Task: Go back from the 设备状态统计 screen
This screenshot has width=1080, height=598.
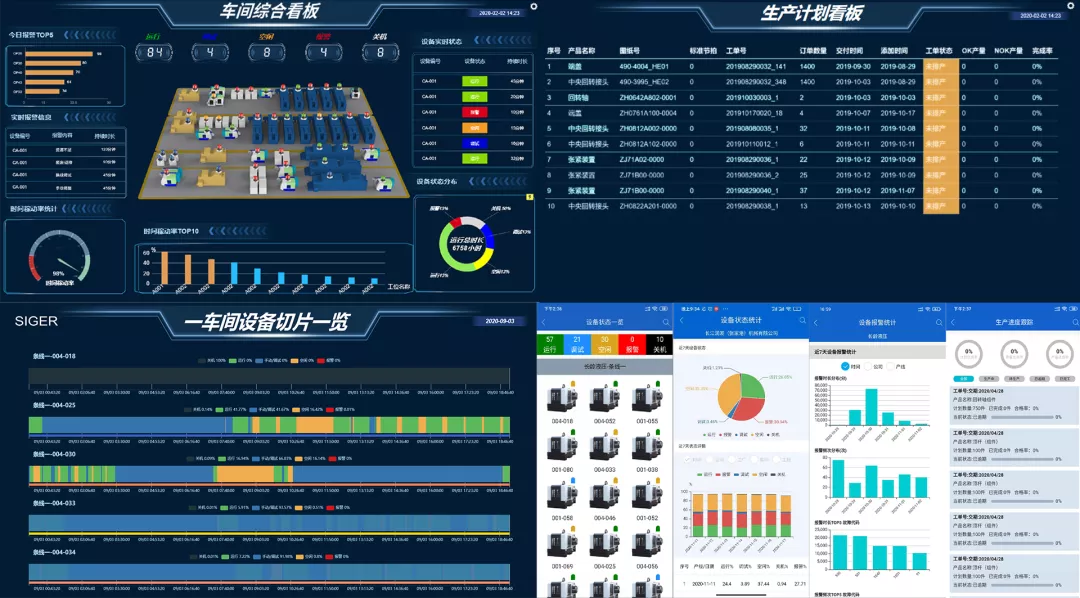Action: pos(683,322)
